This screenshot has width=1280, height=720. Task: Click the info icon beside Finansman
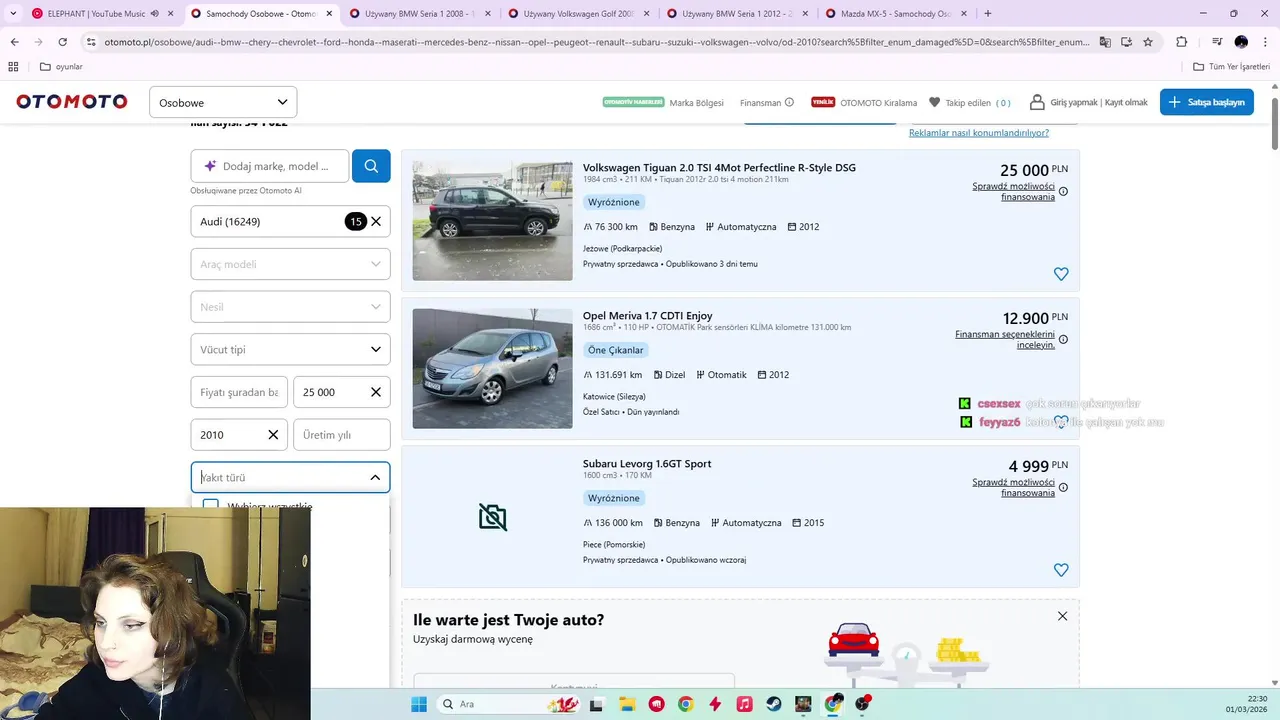click(789, 102)
